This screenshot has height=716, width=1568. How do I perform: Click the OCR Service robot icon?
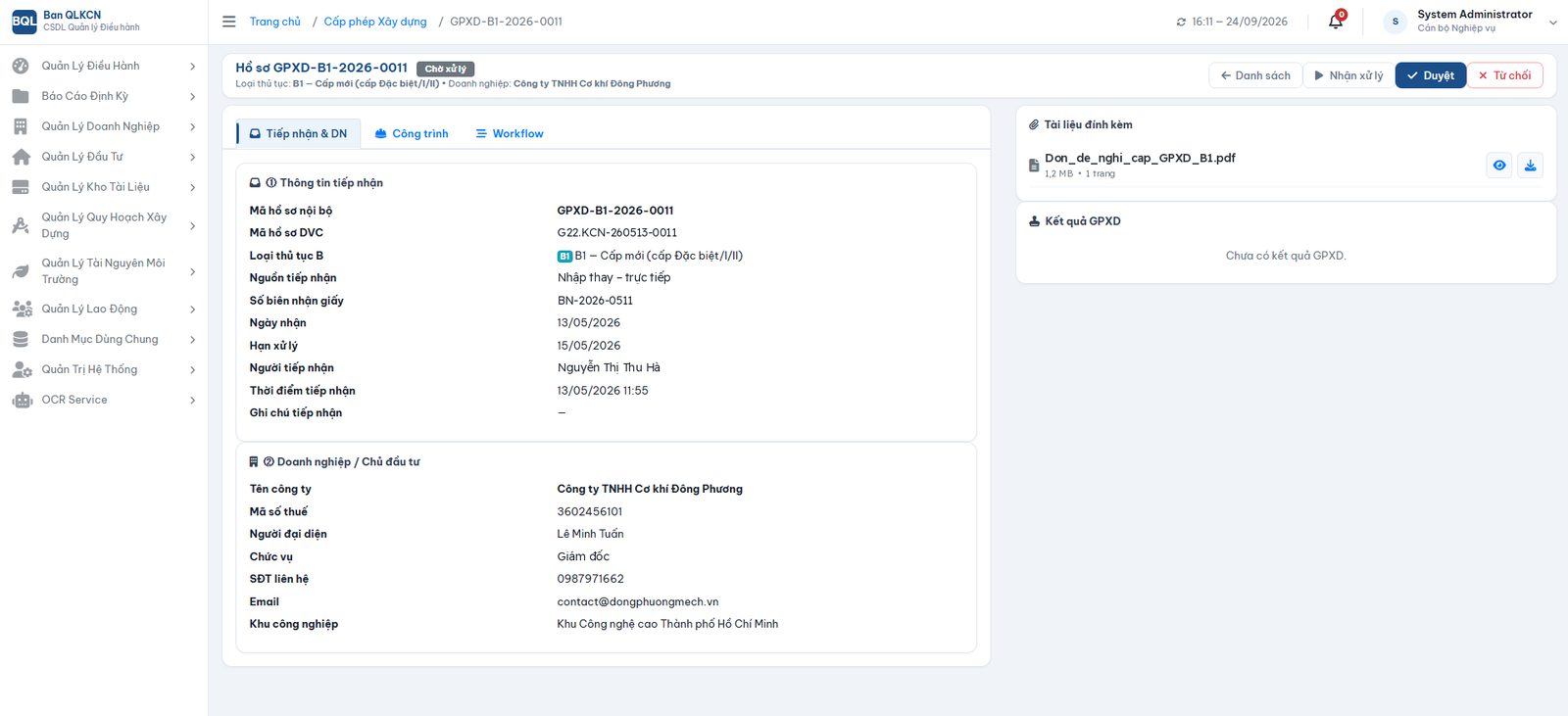pos(22,400)
